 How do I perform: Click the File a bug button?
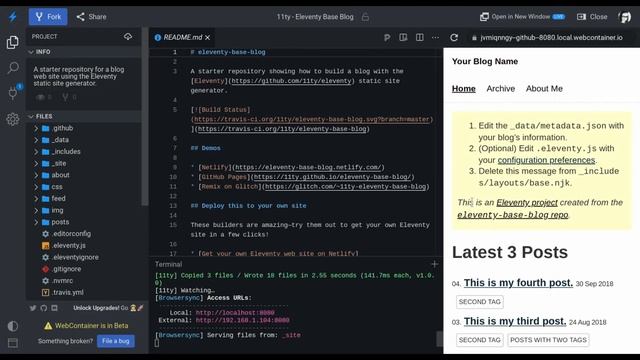116,341
